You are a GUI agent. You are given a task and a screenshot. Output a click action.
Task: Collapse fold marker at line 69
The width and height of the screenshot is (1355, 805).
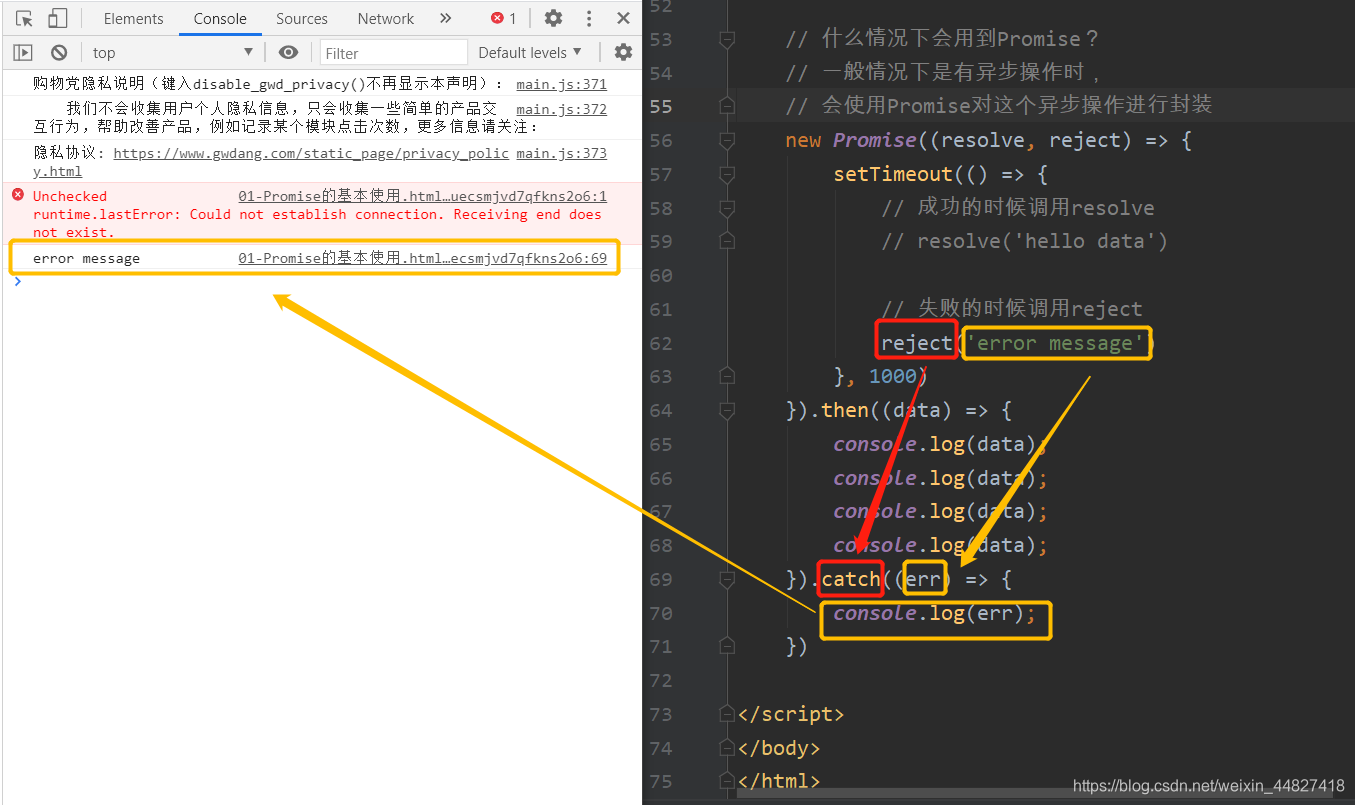click(x=727, y=579)
